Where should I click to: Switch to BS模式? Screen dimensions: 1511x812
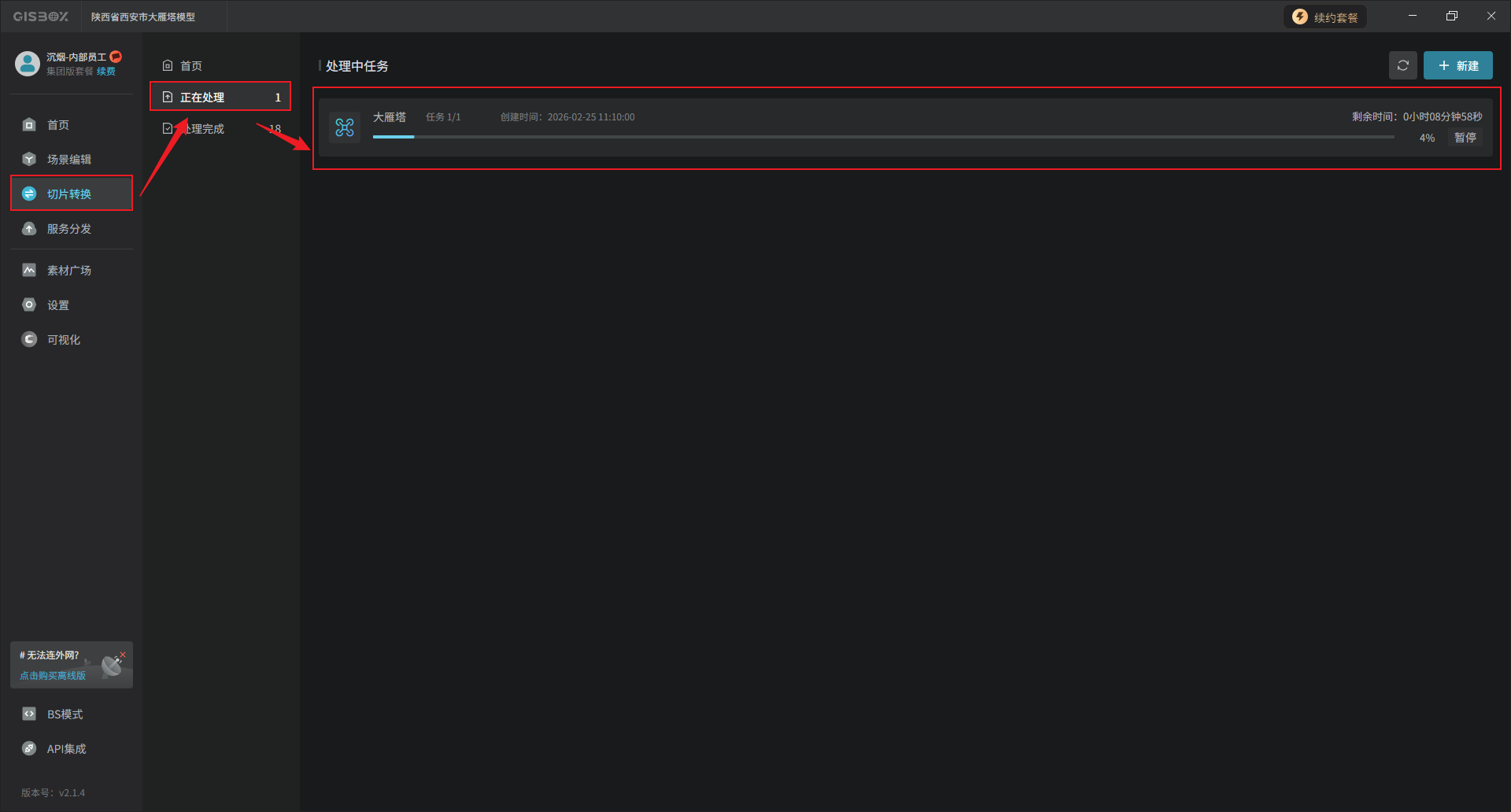coord(65,714)
